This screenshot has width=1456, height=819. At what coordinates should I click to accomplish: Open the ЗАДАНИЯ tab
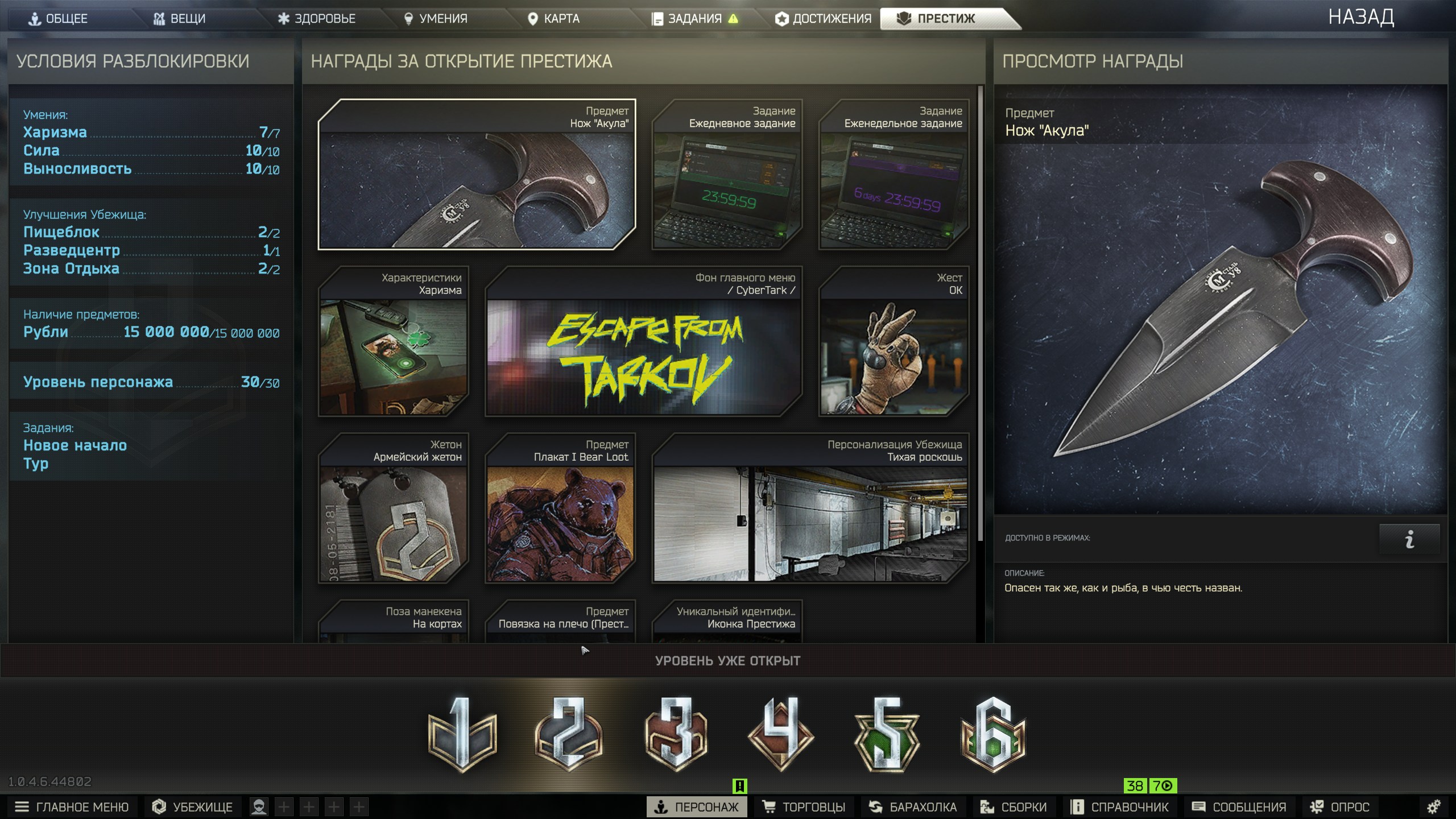coord(695,18)
